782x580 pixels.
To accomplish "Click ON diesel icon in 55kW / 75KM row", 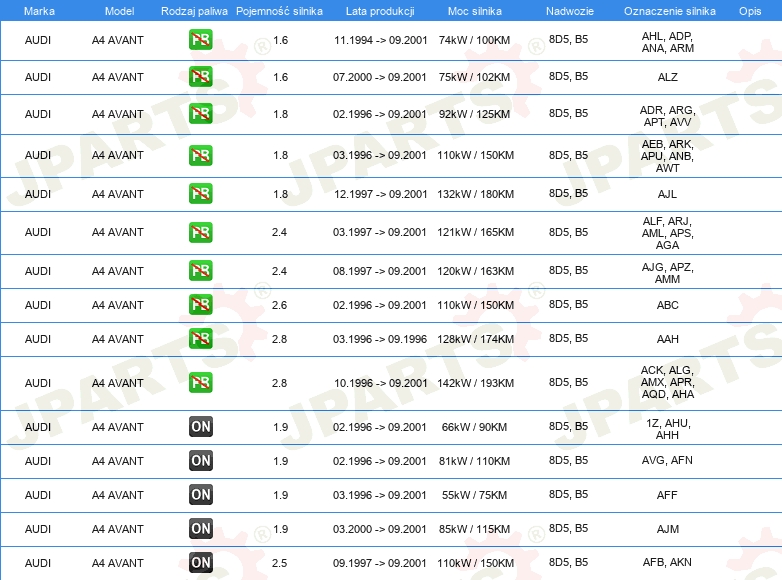I will [x=200, y=495].
